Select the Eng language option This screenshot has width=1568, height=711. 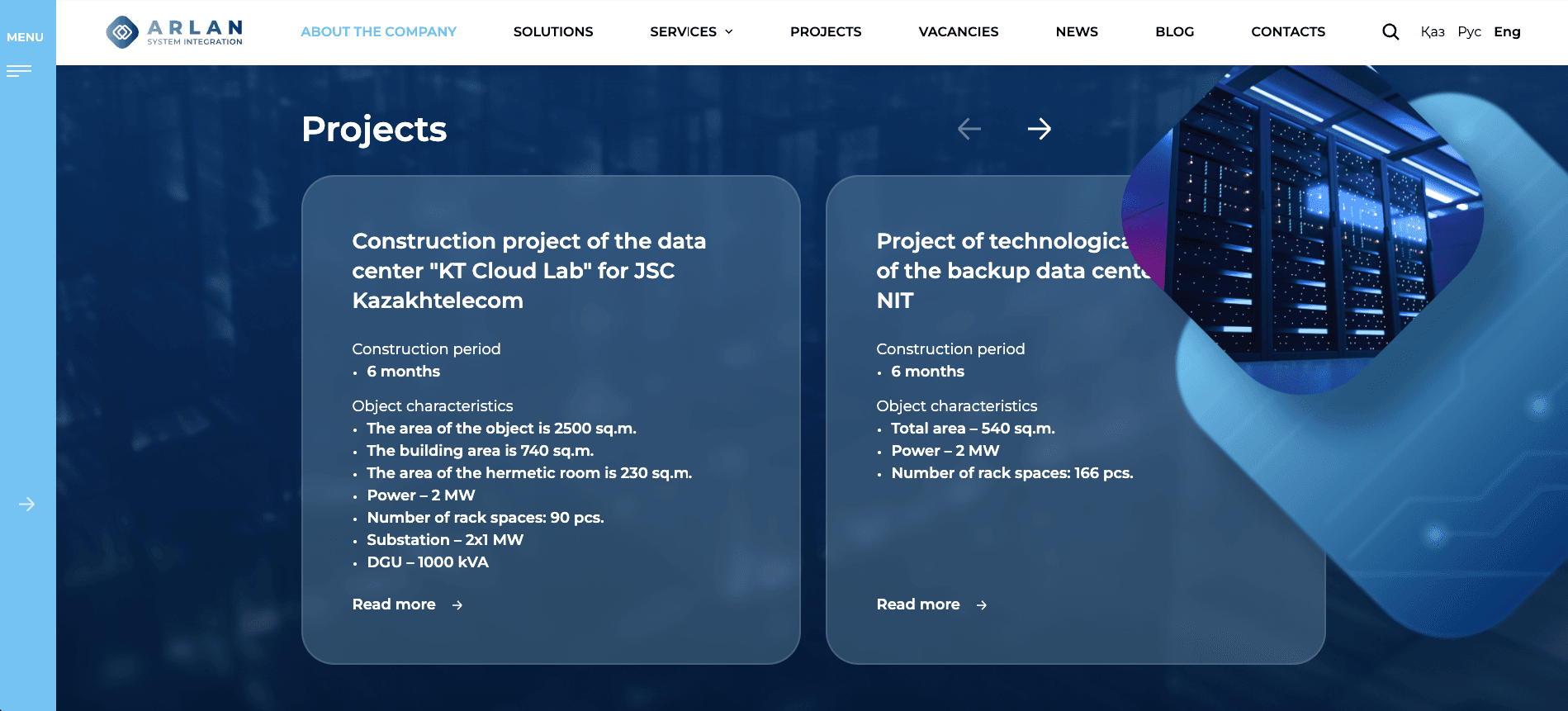(x=1507, y=31)
